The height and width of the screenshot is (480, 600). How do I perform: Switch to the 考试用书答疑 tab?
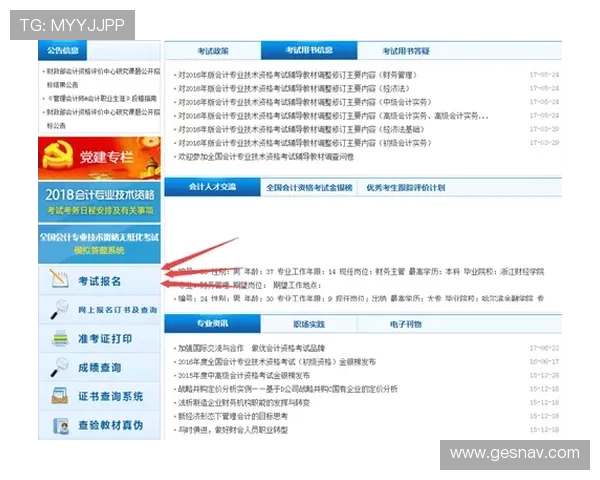click(x=406, y=51)
